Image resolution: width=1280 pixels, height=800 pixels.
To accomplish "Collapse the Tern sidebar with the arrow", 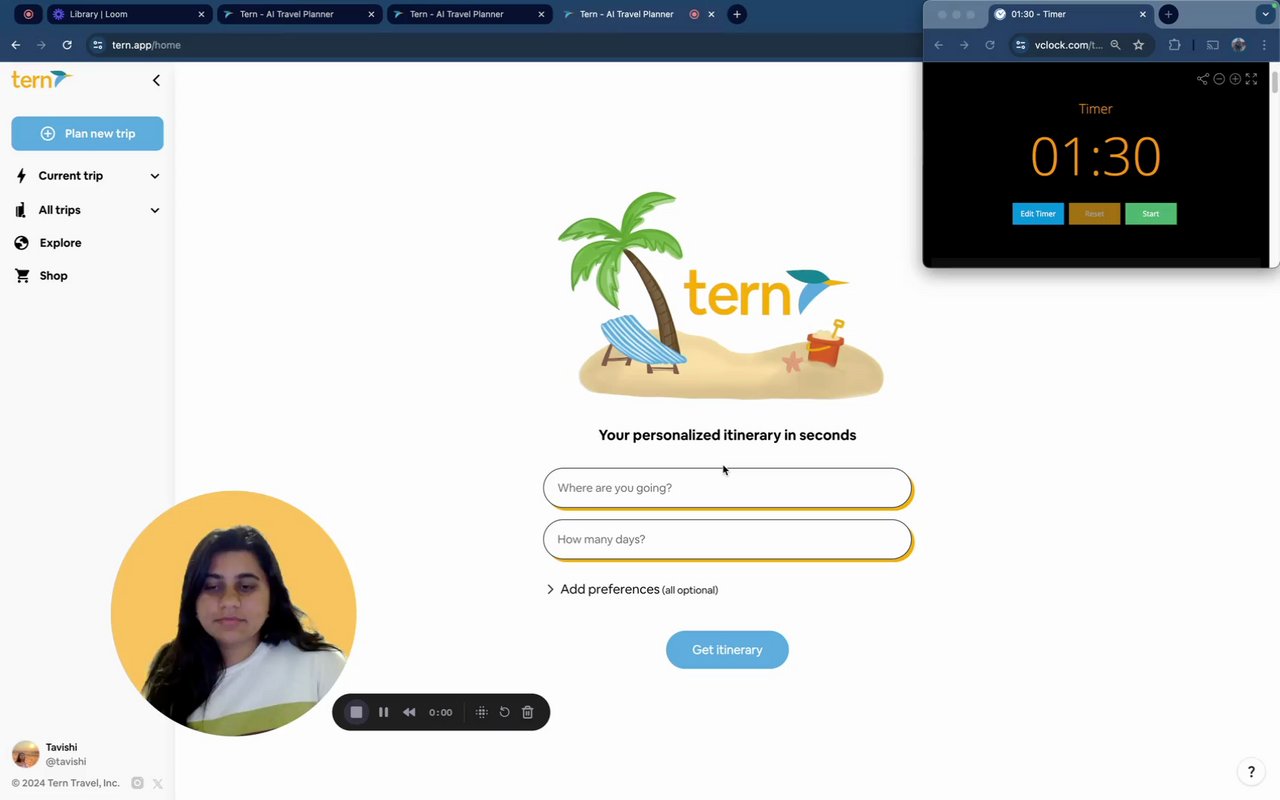I will click(x=156, y=80).
